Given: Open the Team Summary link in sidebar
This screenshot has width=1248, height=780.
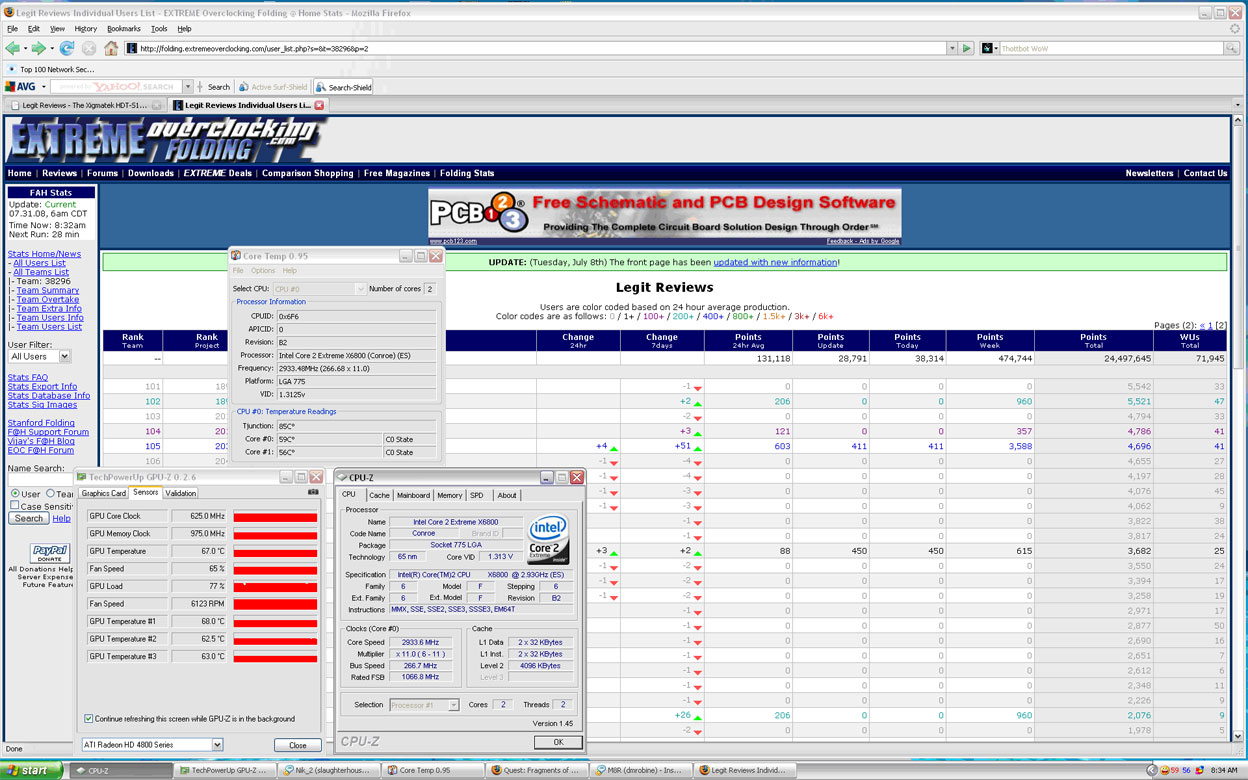Looking at the screenshot, I should [47, 290].
